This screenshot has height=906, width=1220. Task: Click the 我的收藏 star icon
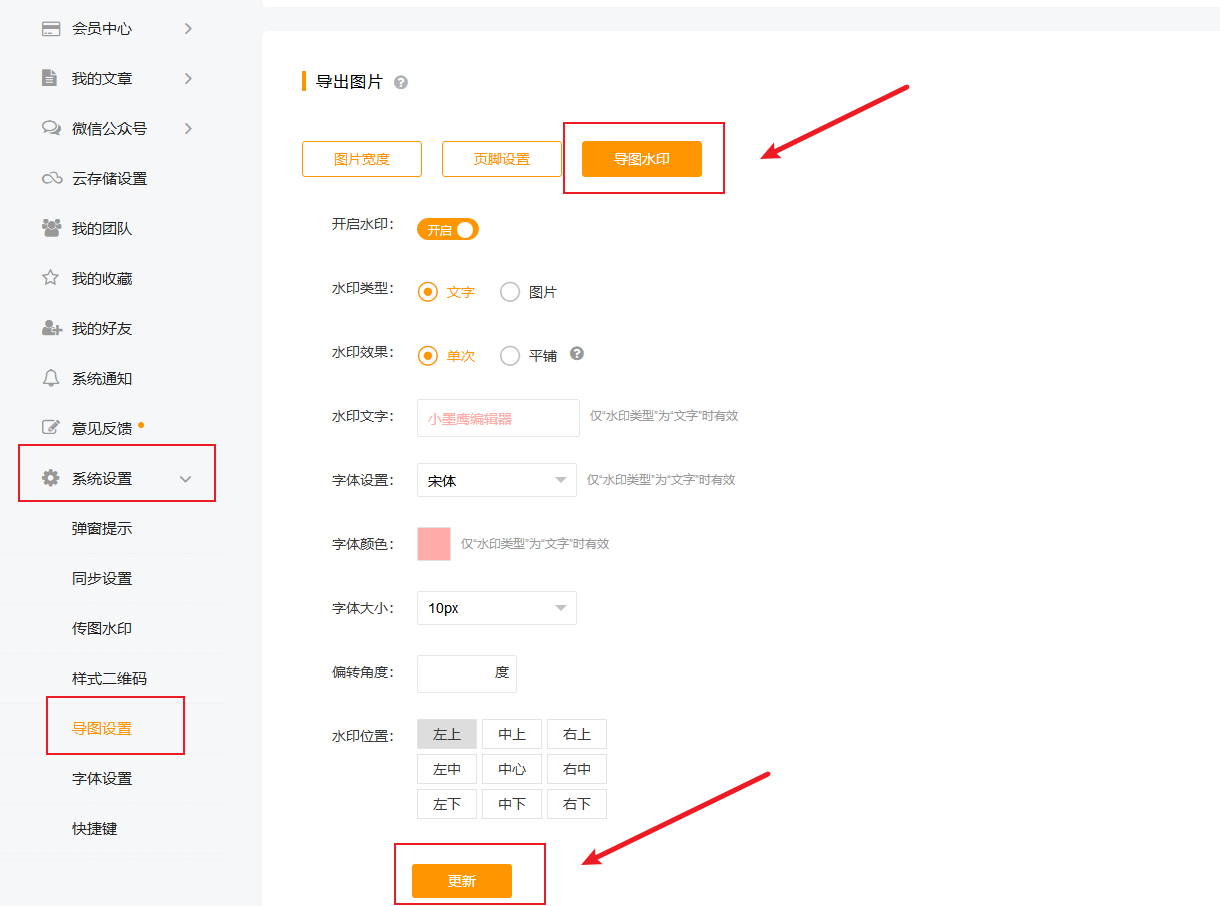pos(50,278)
